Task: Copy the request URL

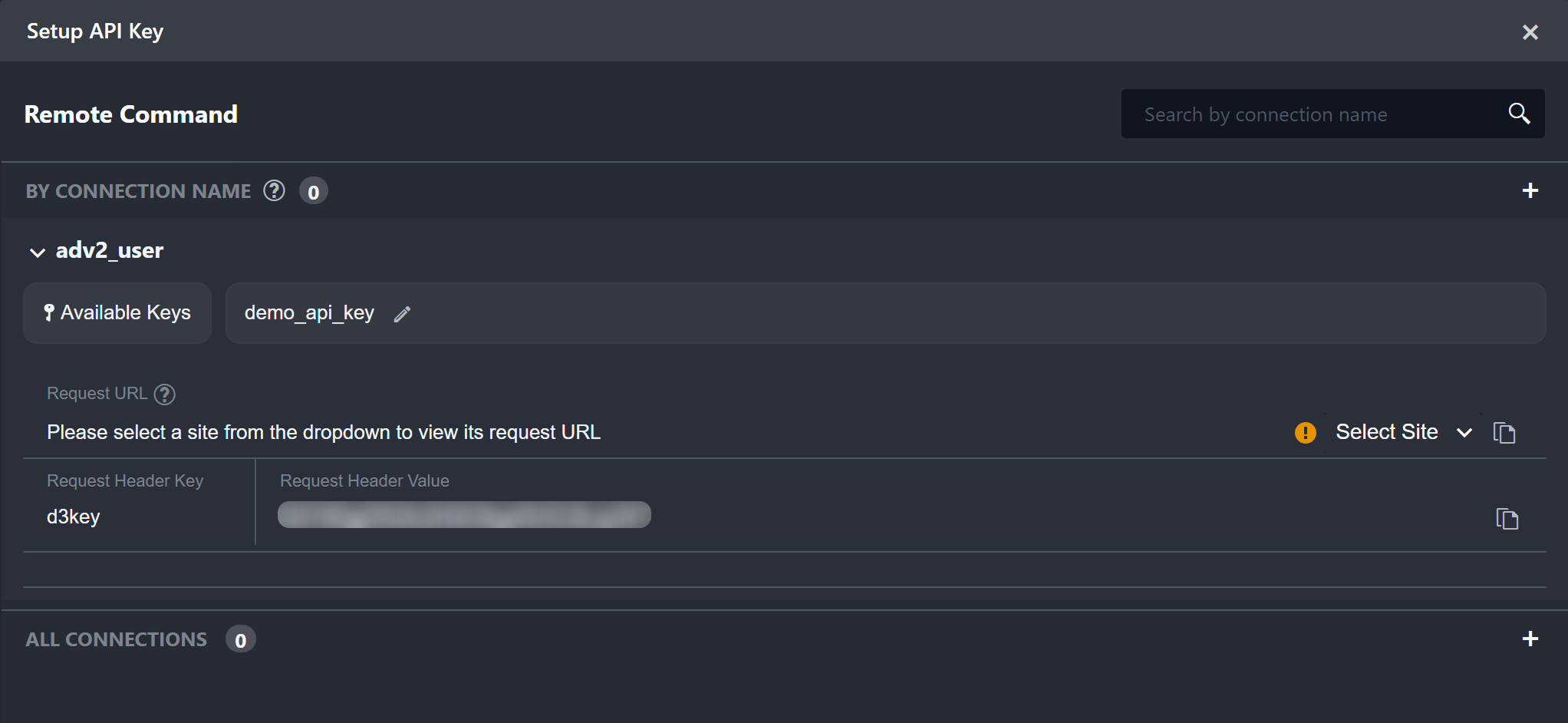Action: pos(1504,433)
